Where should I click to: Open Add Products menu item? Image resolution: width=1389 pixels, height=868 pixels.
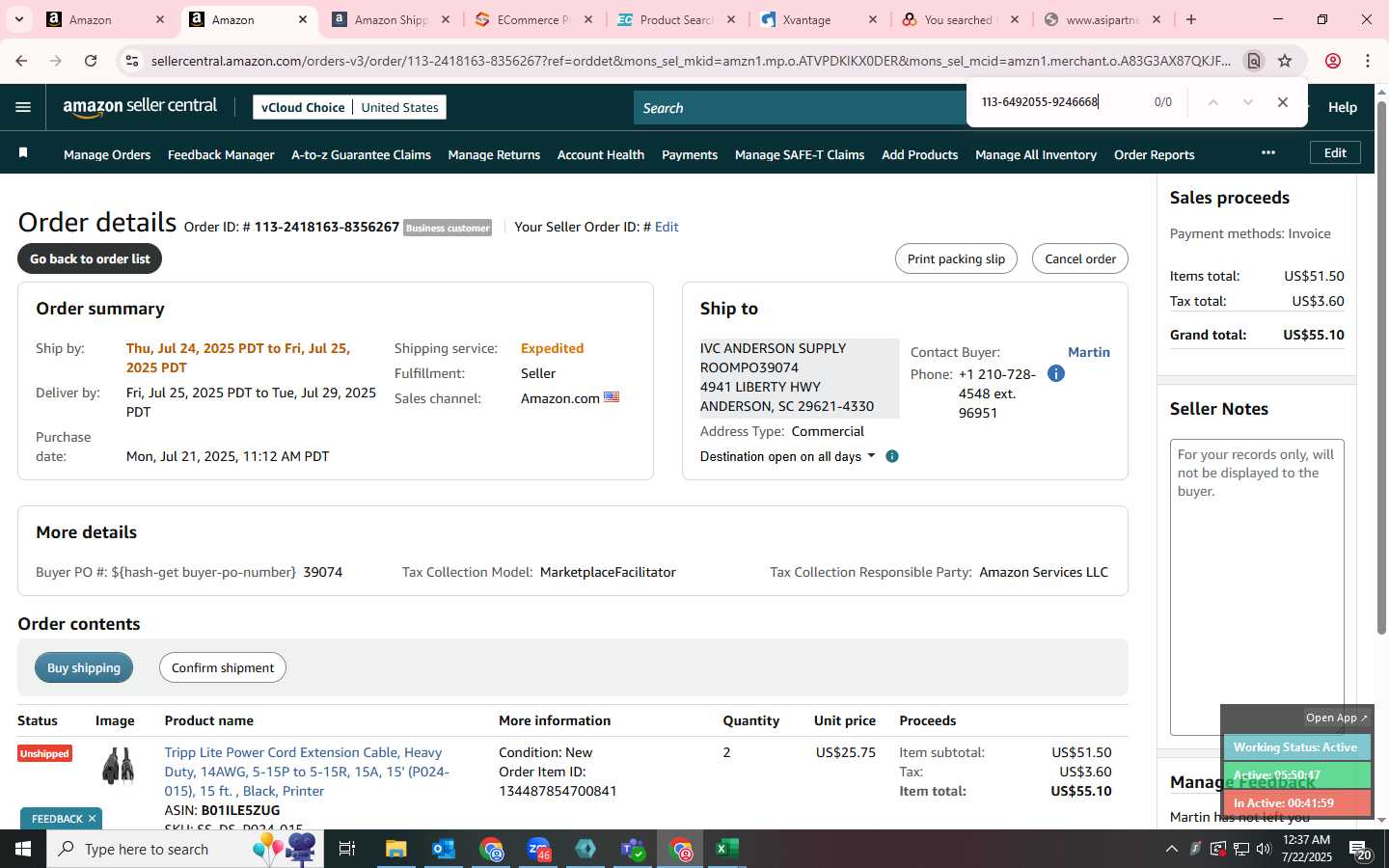click(919, 154)
